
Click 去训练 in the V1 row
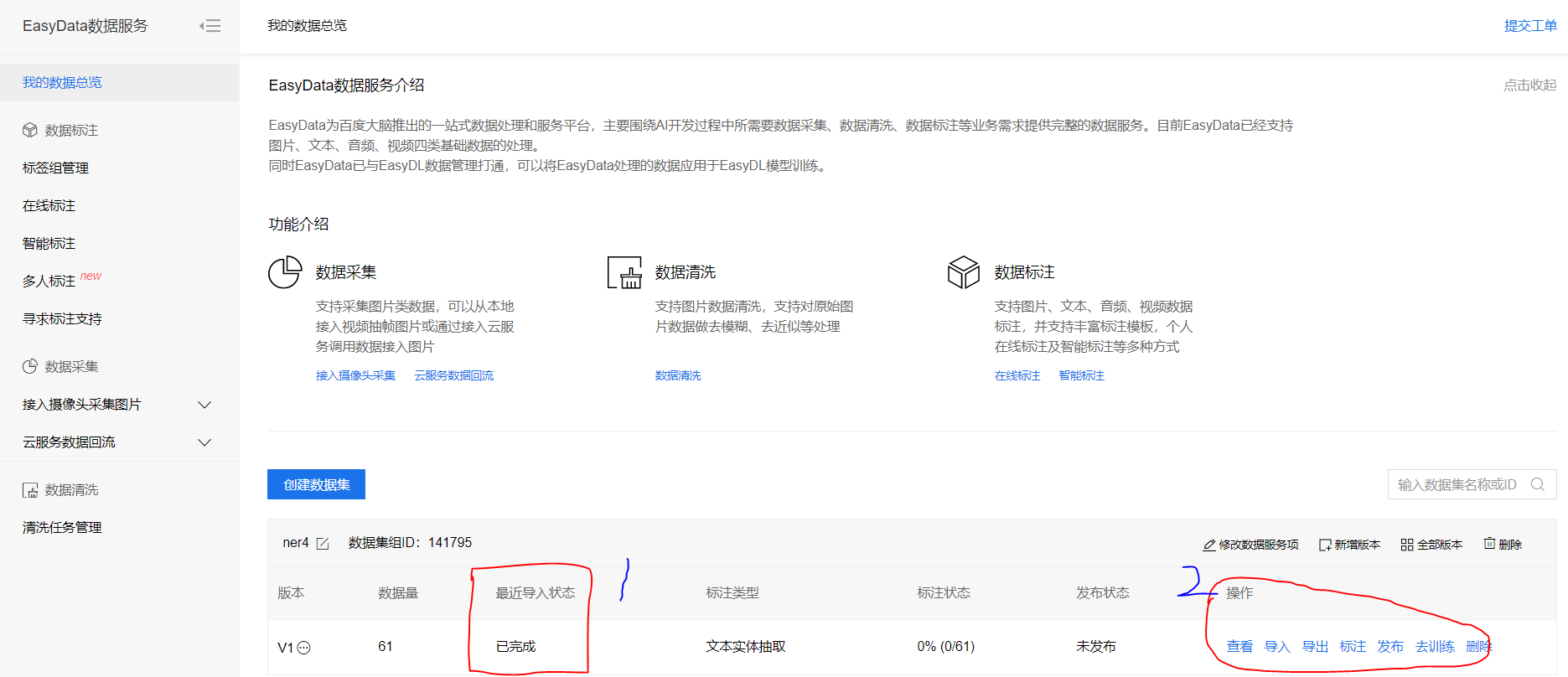point(1435,647)
